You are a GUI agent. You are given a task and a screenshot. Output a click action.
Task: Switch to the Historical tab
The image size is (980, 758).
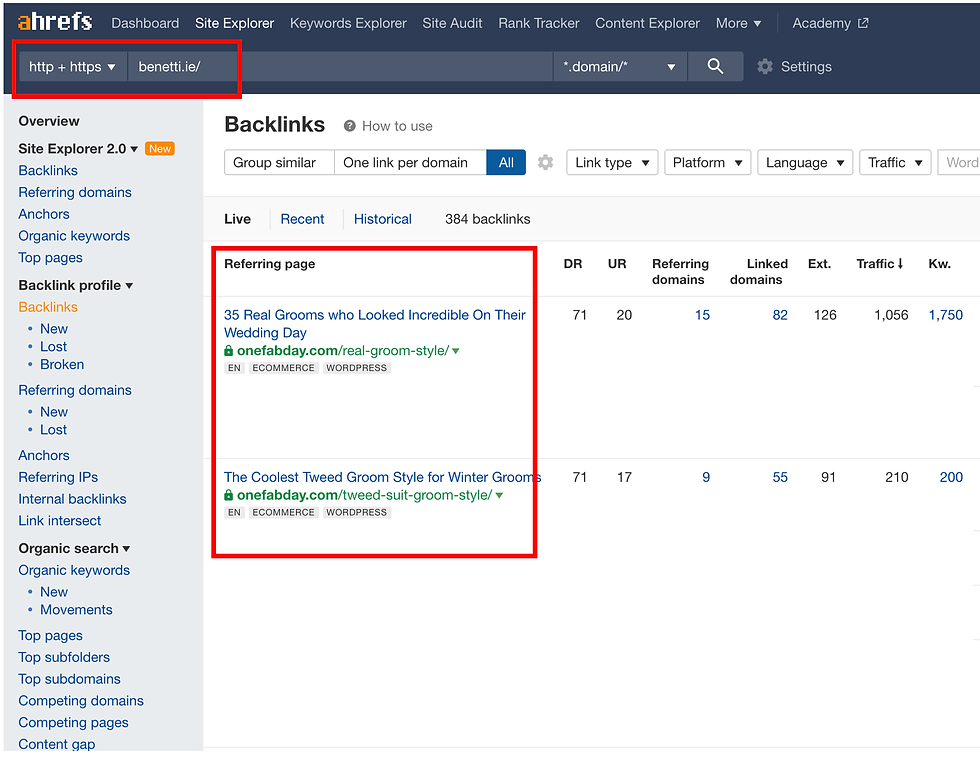[x=382, y=219]
